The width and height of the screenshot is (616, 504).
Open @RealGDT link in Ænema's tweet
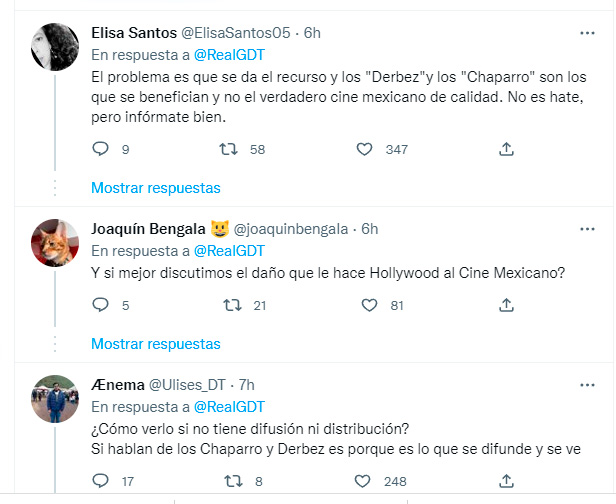[228, 406]
